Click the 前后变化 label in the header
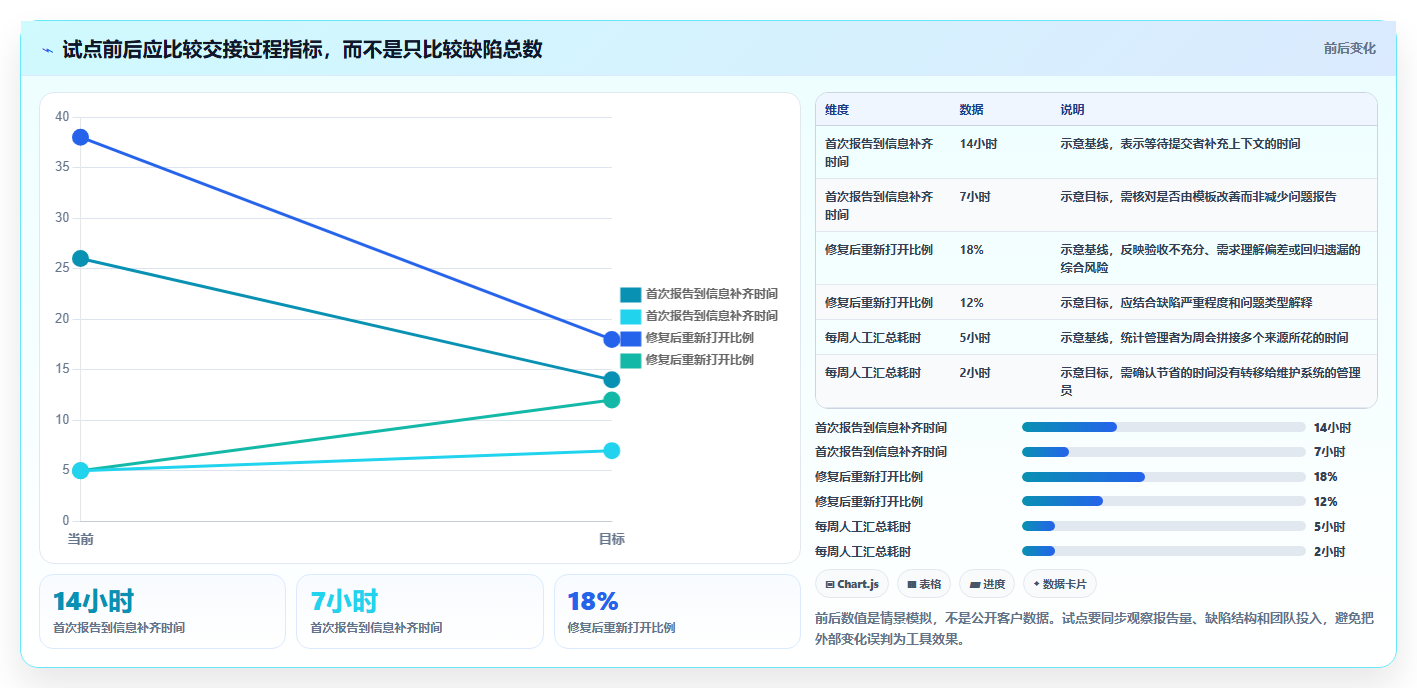1417x688 pixels. (1349, 48)
